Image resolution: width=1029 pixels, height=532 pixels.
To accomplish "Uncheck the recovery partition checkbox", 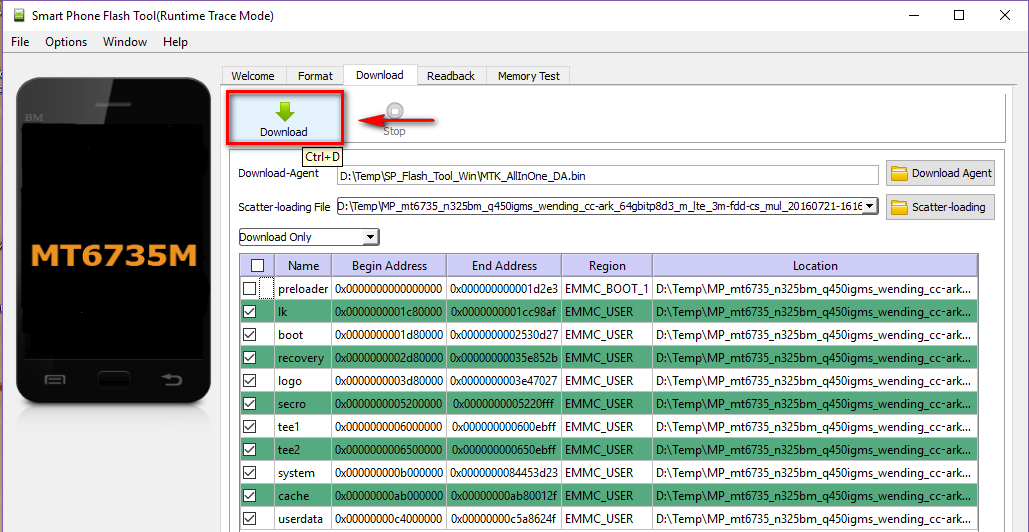I will click(249, 358).
